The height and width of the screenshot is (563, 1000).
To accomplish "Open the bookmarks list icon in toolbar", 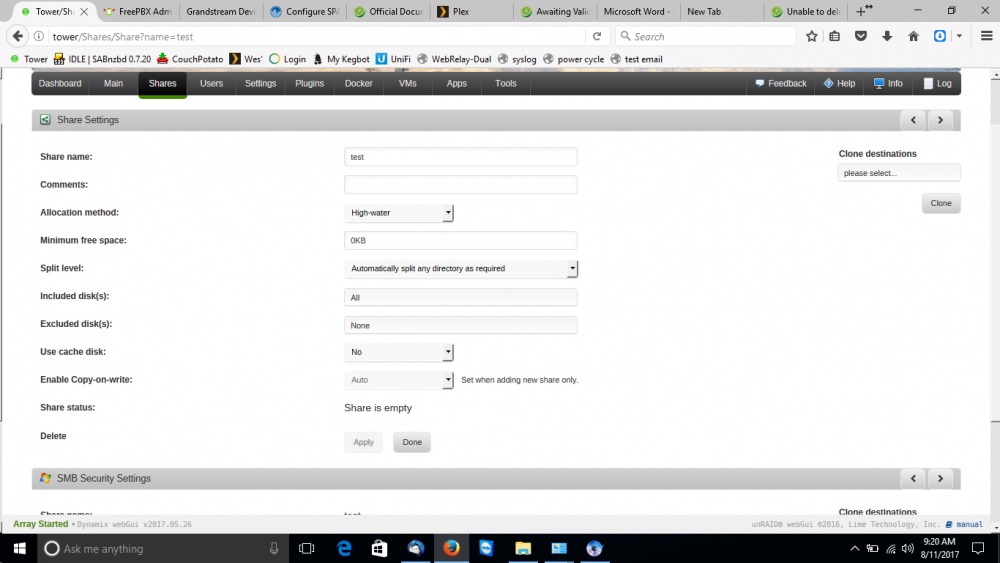I will click(x=834, y=36).
